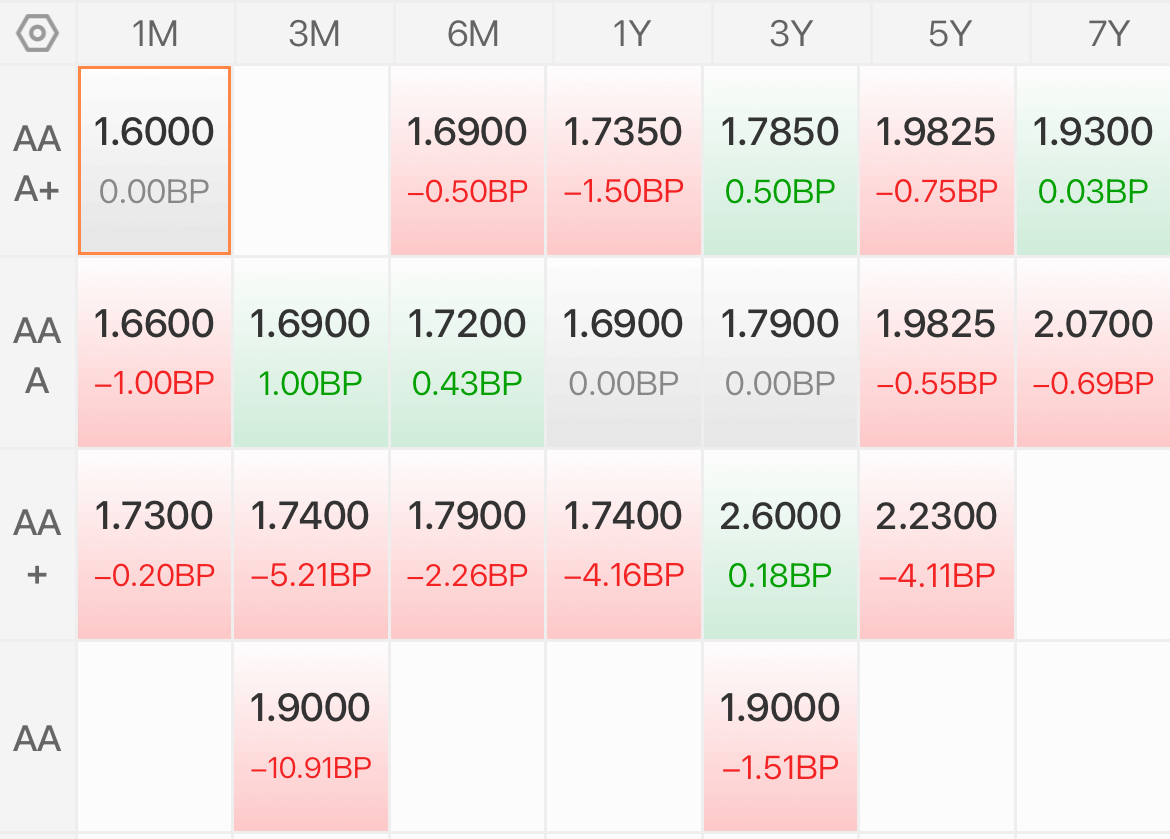
Task: Click AA+ 5Y cell showing 2.2300
Action: (x=936, y=544)
